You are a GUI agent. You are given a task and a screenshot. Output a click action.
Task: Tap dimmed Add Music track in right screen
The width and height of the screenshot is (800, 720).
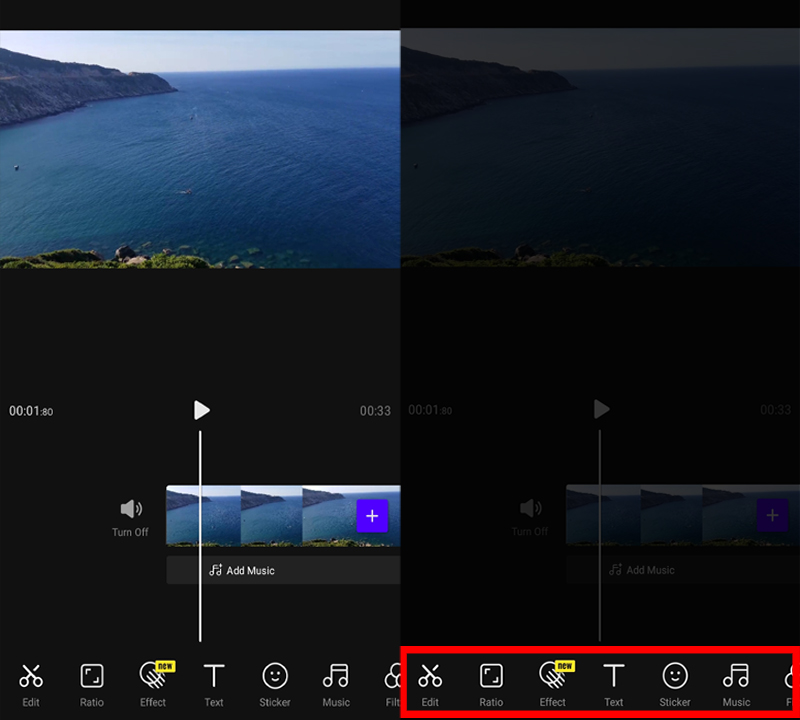point(683,569)
